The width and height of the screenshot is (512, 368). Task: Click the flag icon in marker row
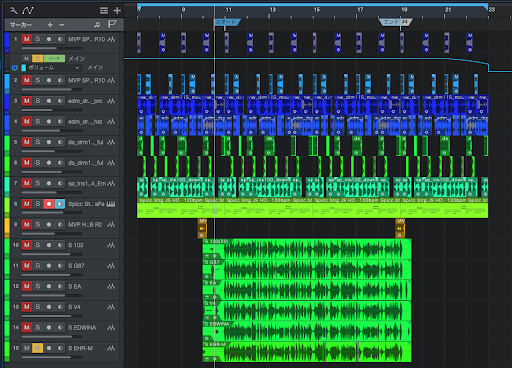112,24
